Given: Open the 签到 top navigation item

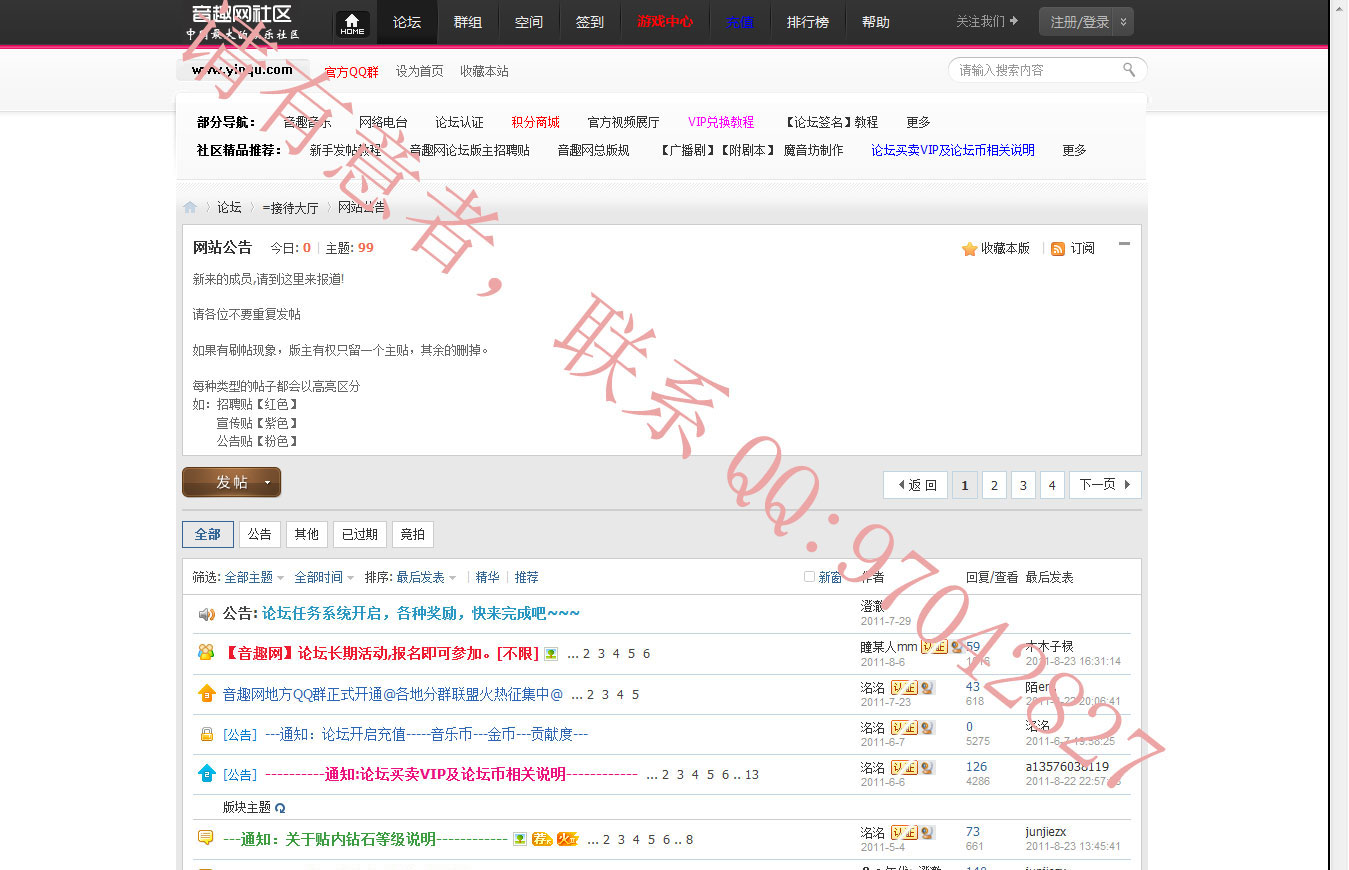Looking at the screenshot, I should [589, 22].
